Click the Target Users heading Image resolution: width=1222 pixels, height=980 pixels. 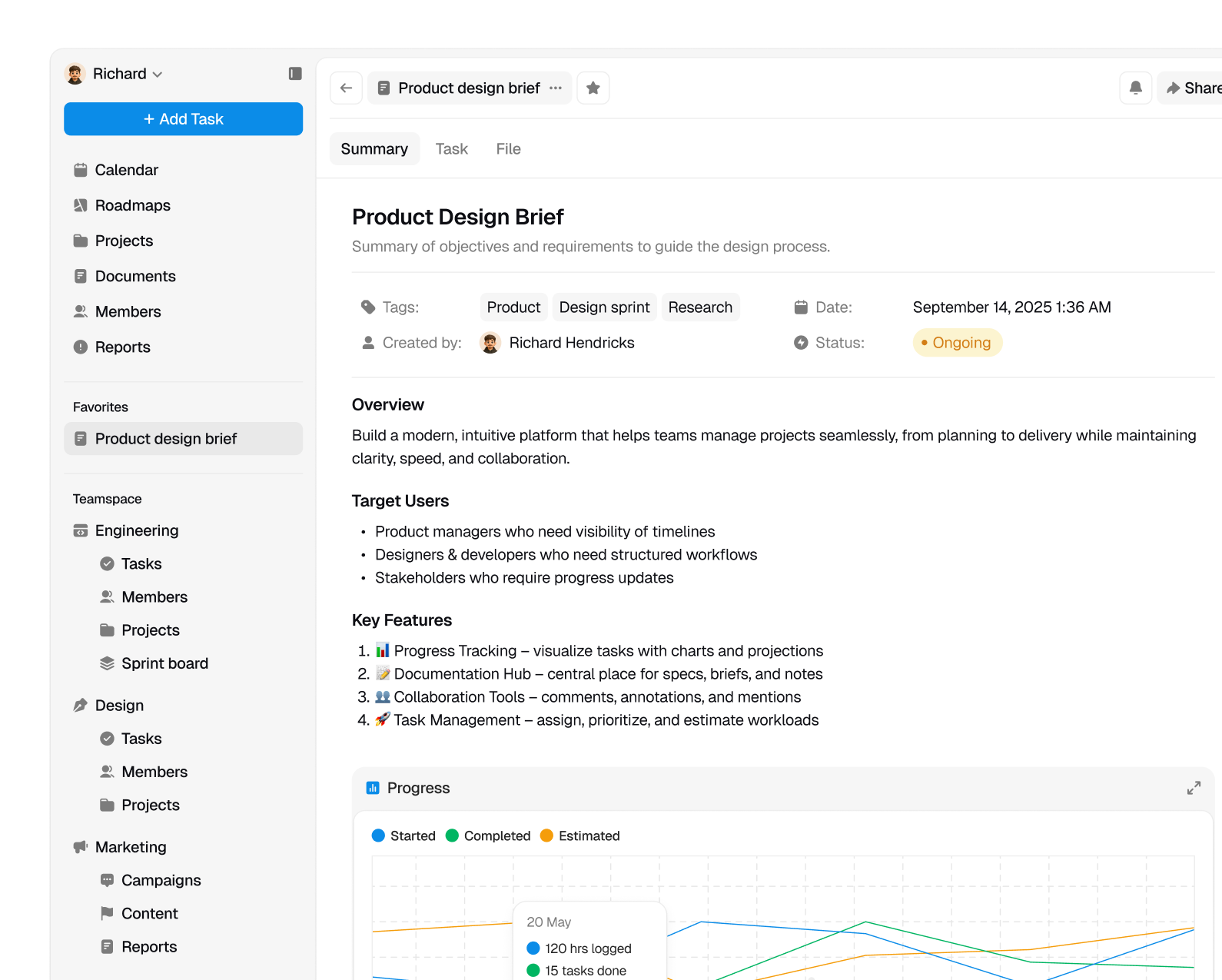400,501
